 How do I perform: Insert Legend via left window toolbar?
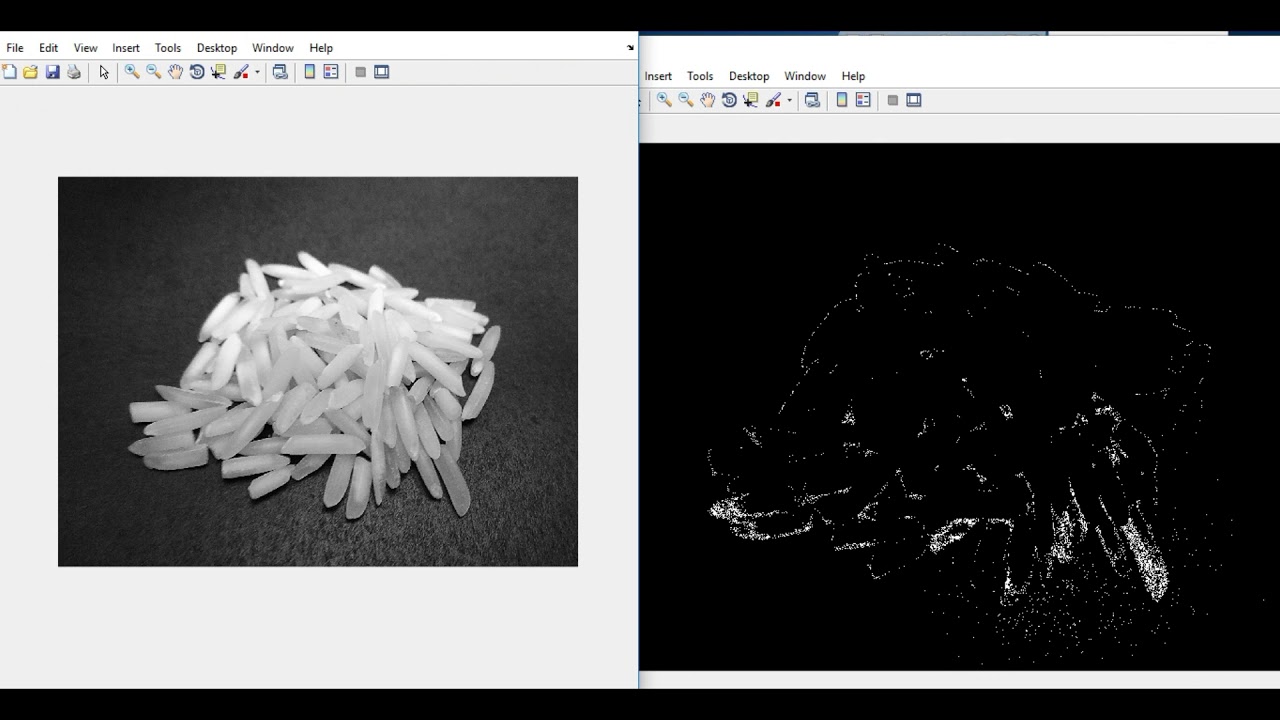pos(331,72)
